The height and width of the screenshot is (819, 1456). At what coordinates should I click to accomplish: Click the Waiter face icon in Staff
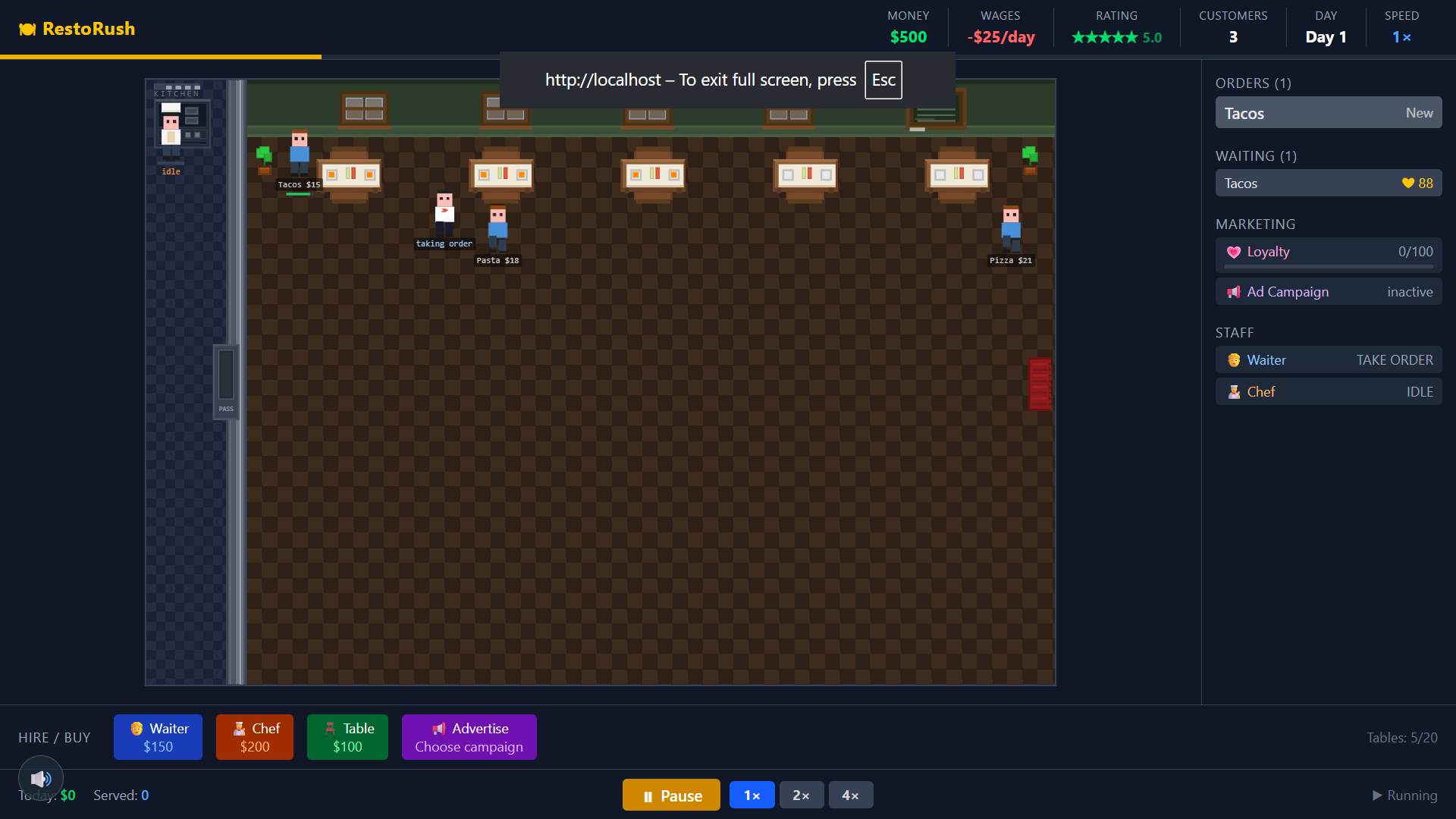(1234, 360)
